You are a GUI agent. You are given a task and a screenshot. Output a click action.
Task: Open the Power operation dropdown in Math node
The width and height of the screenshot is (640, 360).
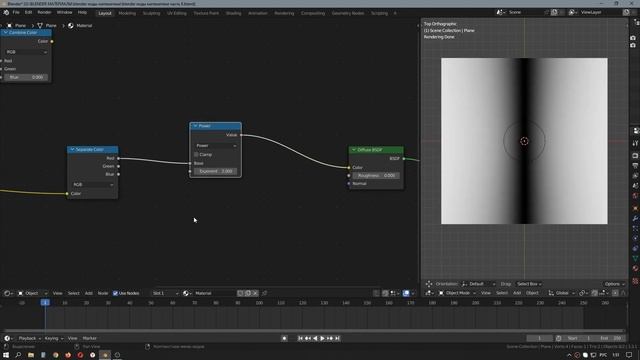tap(216, 146)
